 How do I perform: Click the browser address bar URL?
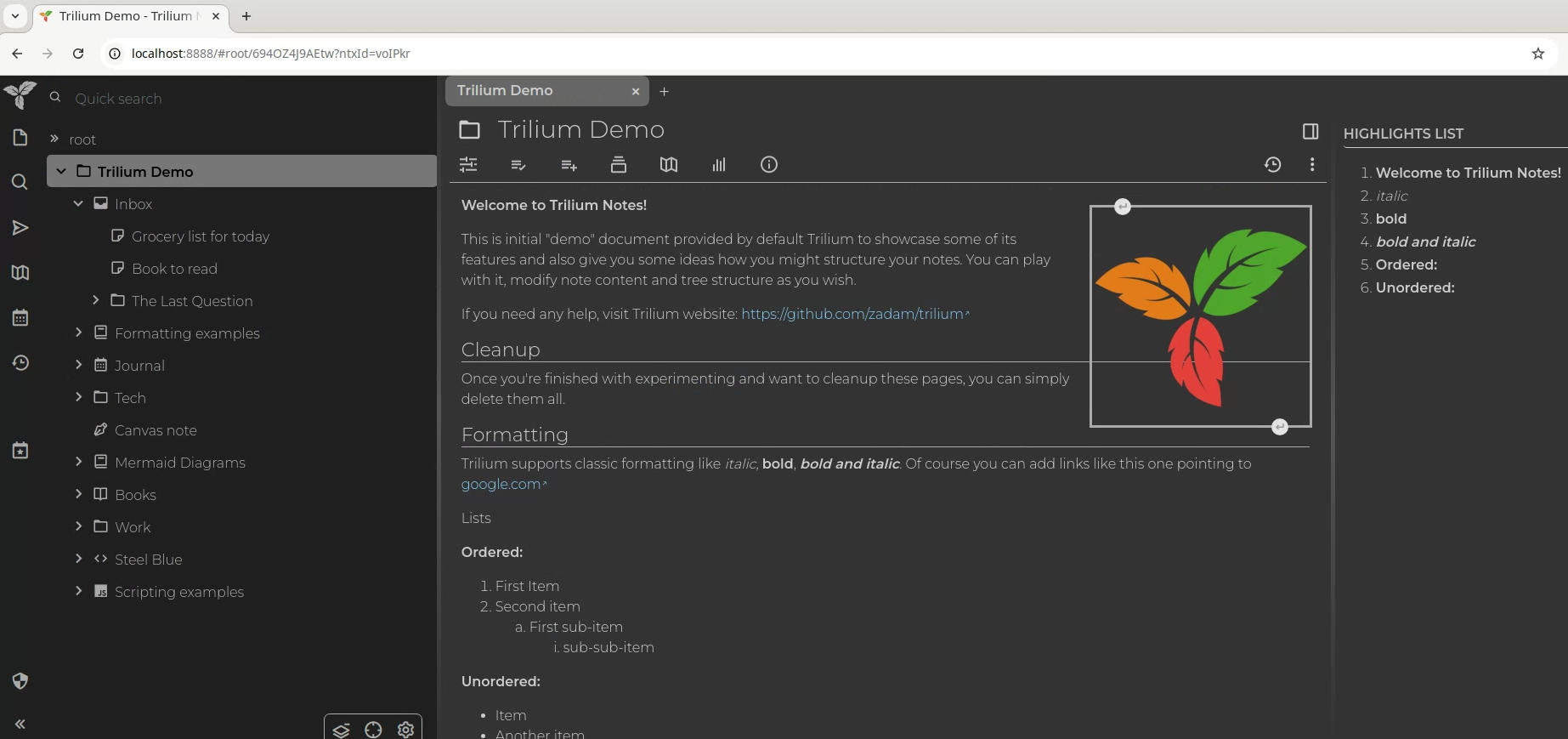click(x=271, y=54)
